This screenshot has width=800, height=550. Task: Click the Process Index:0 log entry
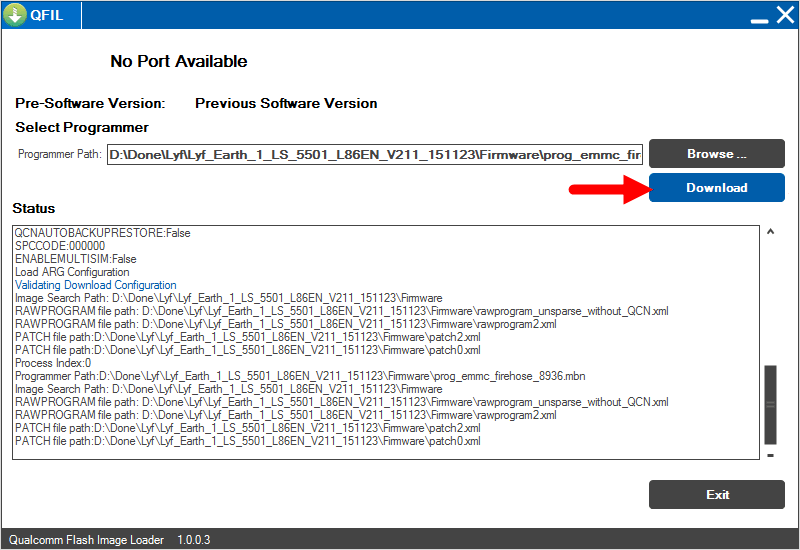[52, 363]
